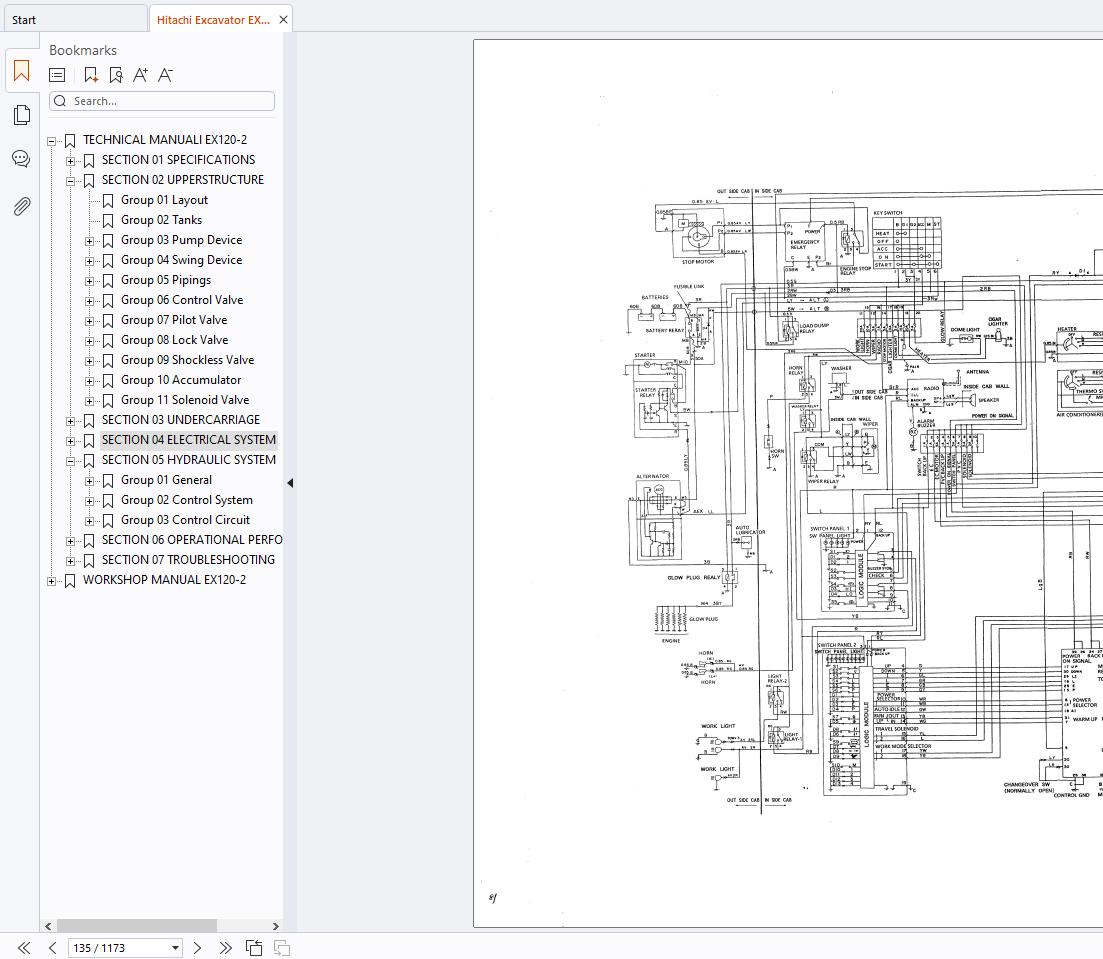The width and height of the screenshot is (1103, 959).
Task: Select TECHNICAL MANUALI EX120-2 bookmark
Action: point(165,140)
